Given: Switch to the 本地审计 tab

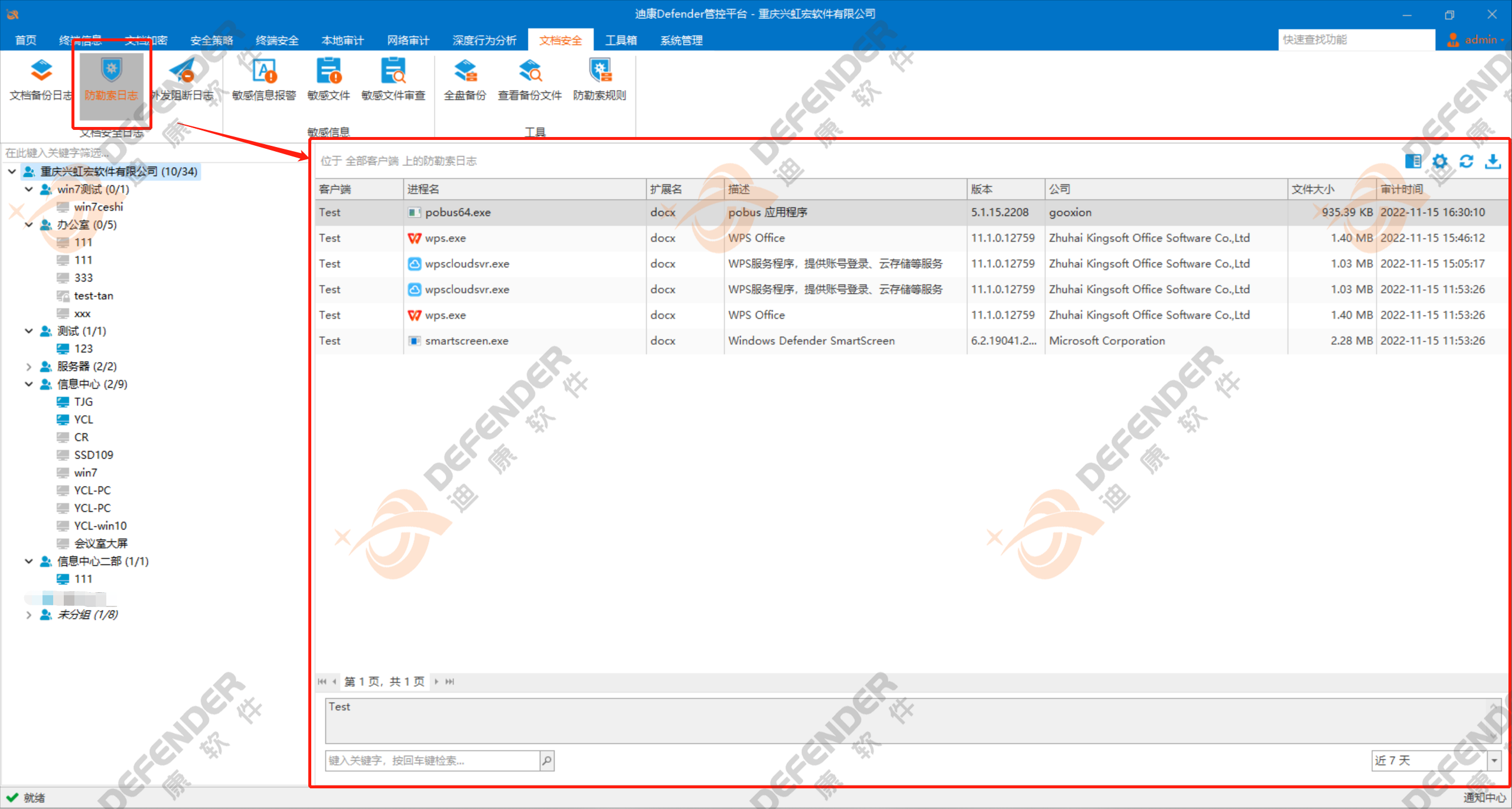Looking at the screenshot, I should tap(343, 40).
